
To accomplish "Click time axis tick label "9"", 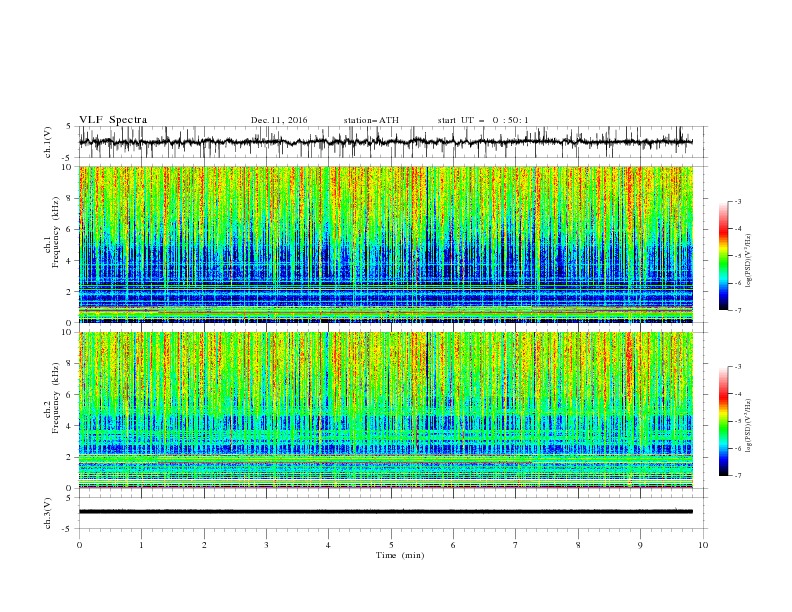I will tap(640, 545).
